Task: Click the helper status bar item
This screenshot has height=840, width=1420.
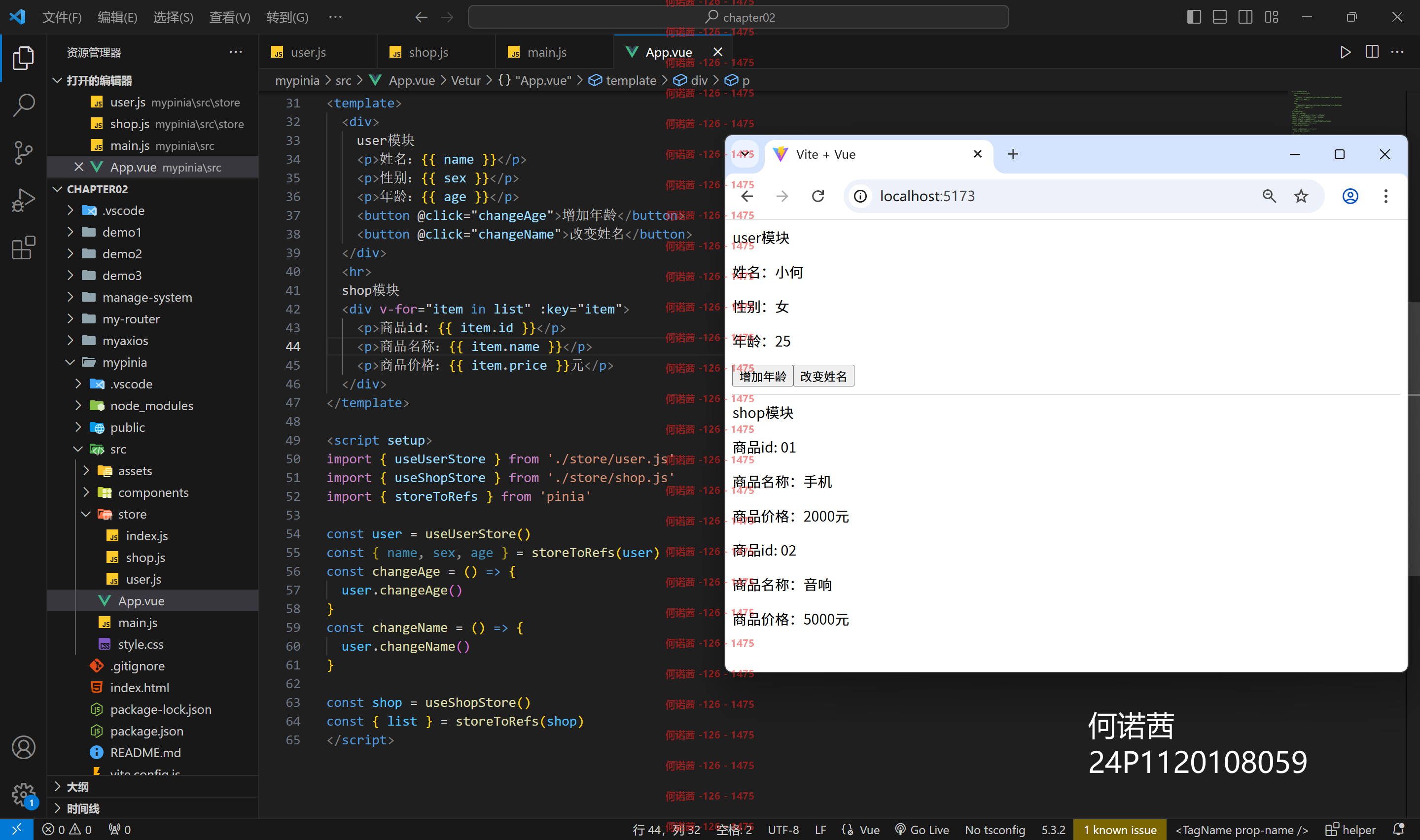Action: (x=1350, y=829)
